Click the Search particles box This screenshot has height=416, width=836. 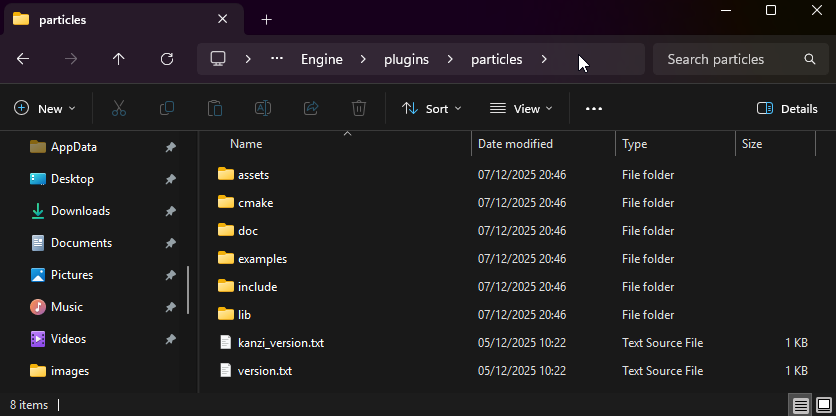[x=741, y=59]
